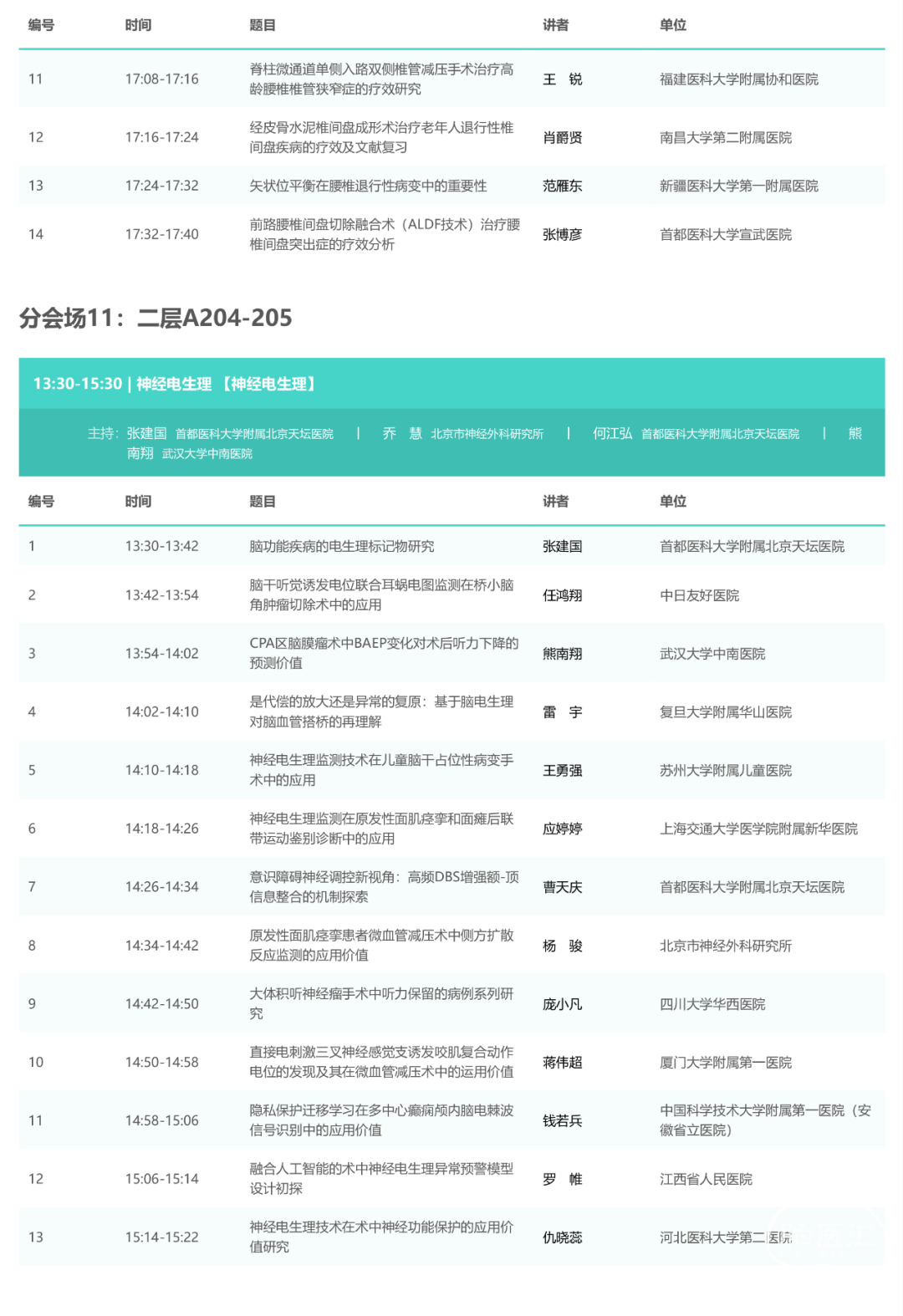903x1316 pixels.
Task: Click time cell 15:06-15:14
Action: pos(162,1179)
